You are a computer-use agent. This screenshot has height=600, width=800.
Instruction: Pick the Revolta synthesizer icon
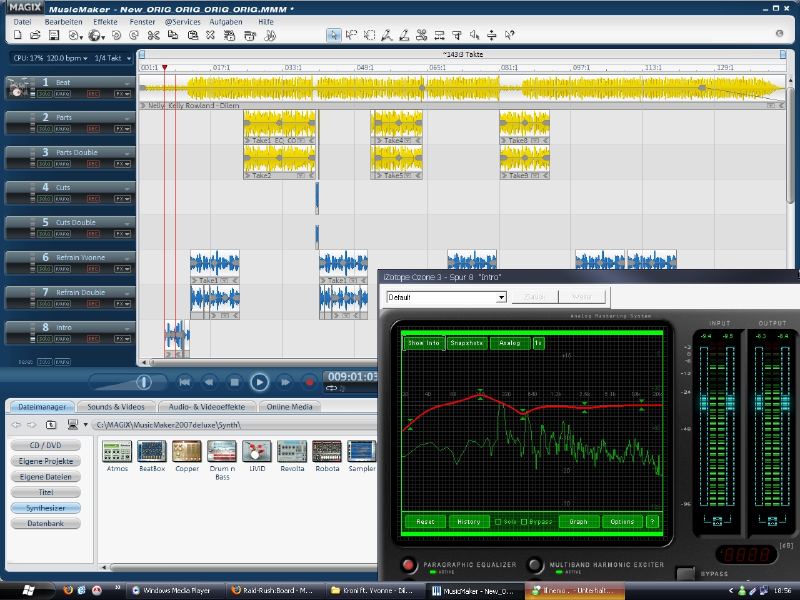292,452
